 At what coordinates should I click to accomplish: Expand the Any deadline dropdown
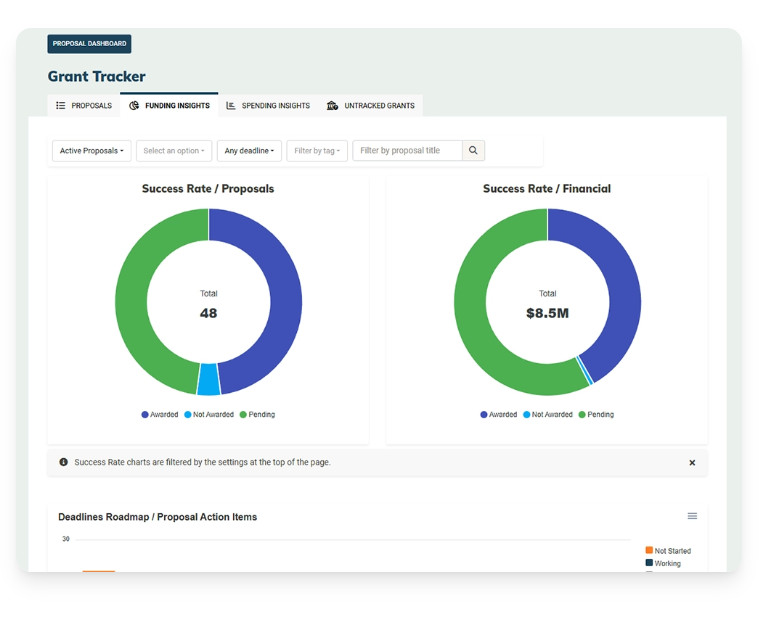pyautogui.click(x=249, y=151)
